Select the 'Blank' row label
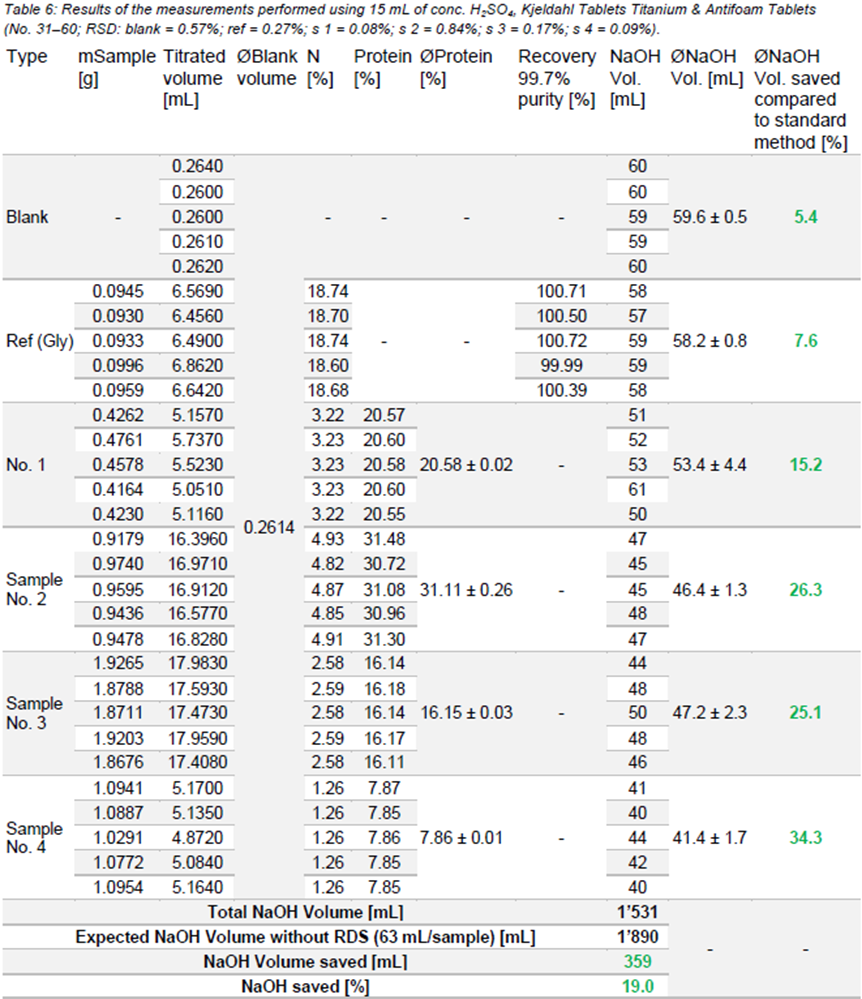The width and height of the screenshot is (862, 999). click(27, 216)
